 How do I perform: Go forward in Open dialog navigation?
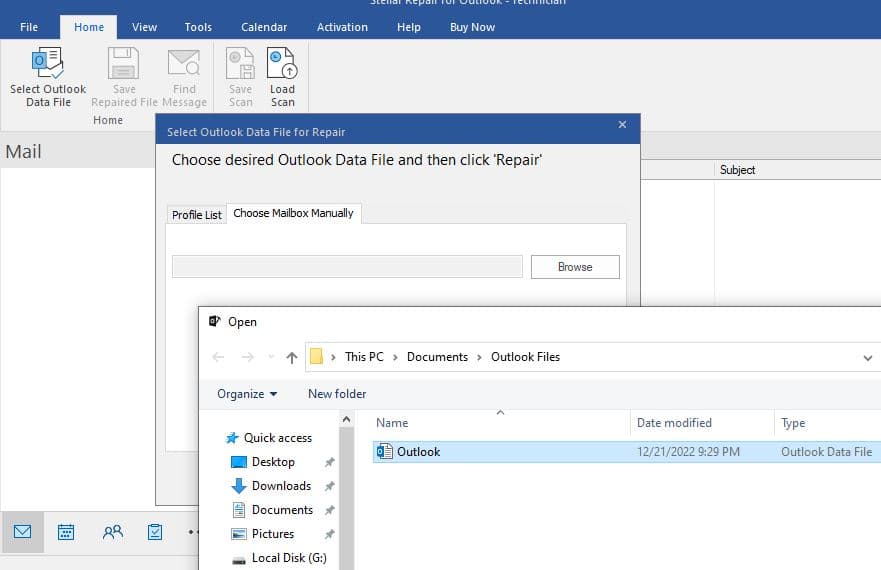point(247,357)
